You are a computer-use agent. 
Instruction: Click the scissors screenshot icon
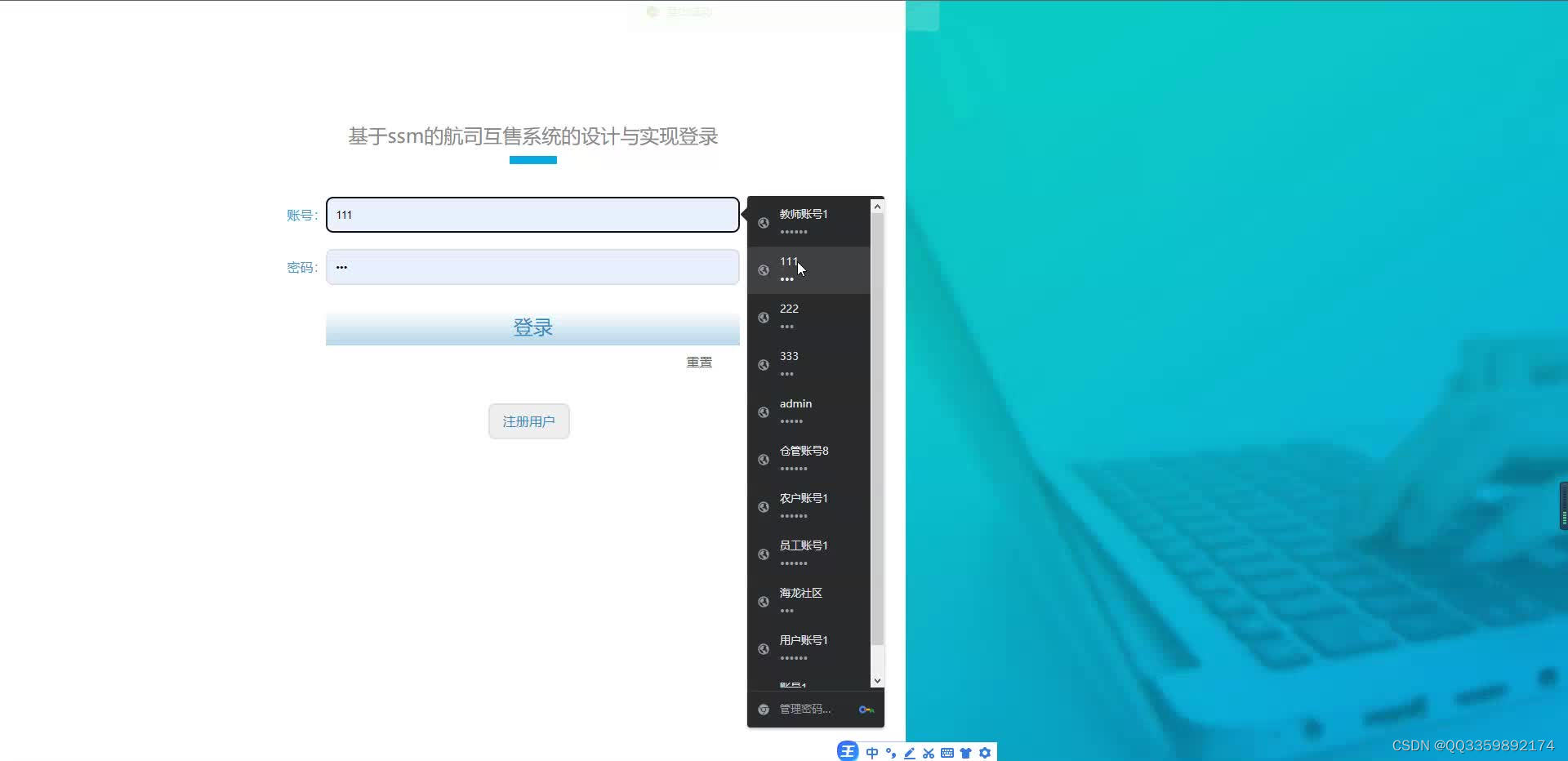[x=929, y=753]
